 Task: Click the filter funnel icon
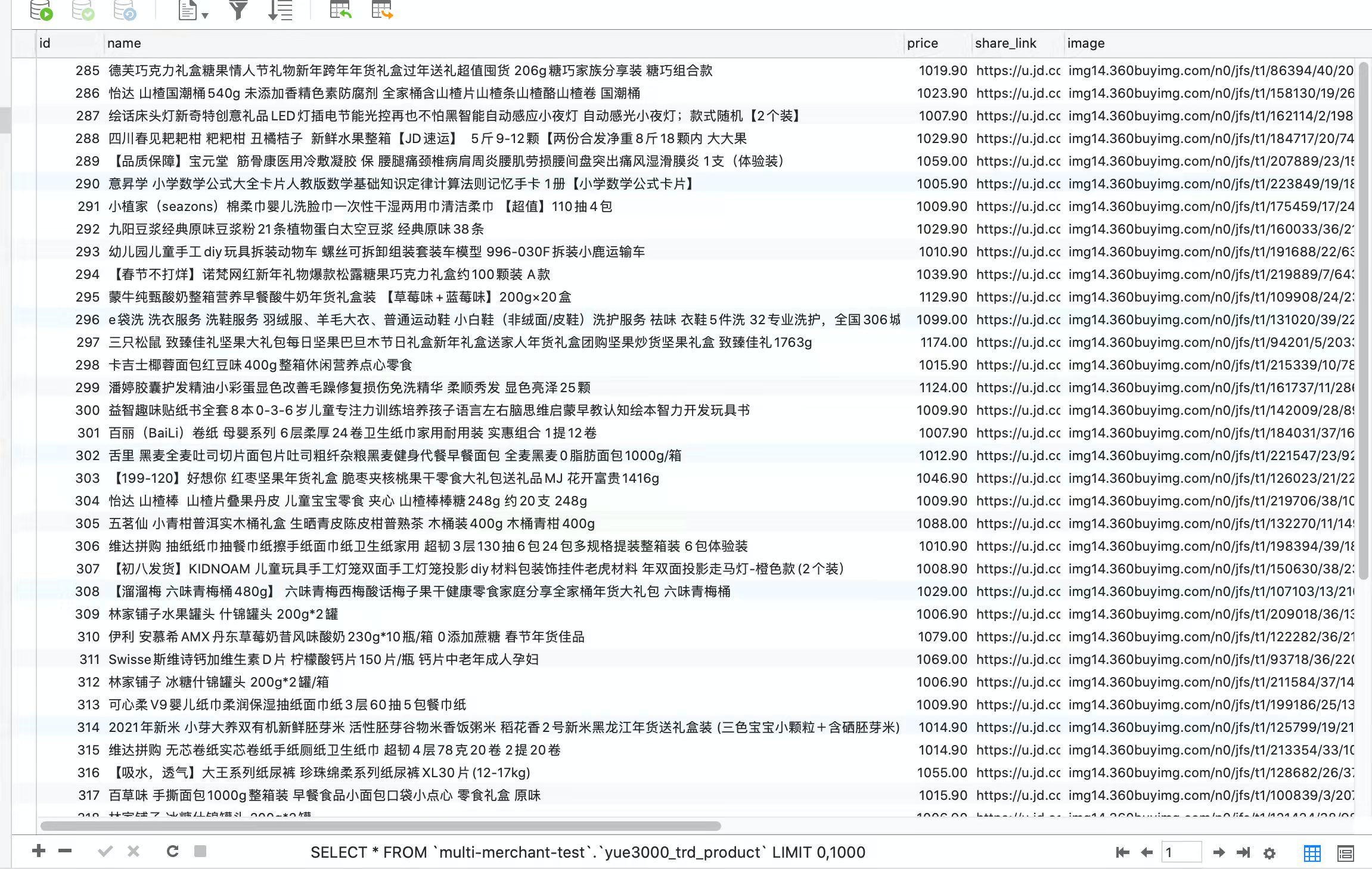[238, 10]
